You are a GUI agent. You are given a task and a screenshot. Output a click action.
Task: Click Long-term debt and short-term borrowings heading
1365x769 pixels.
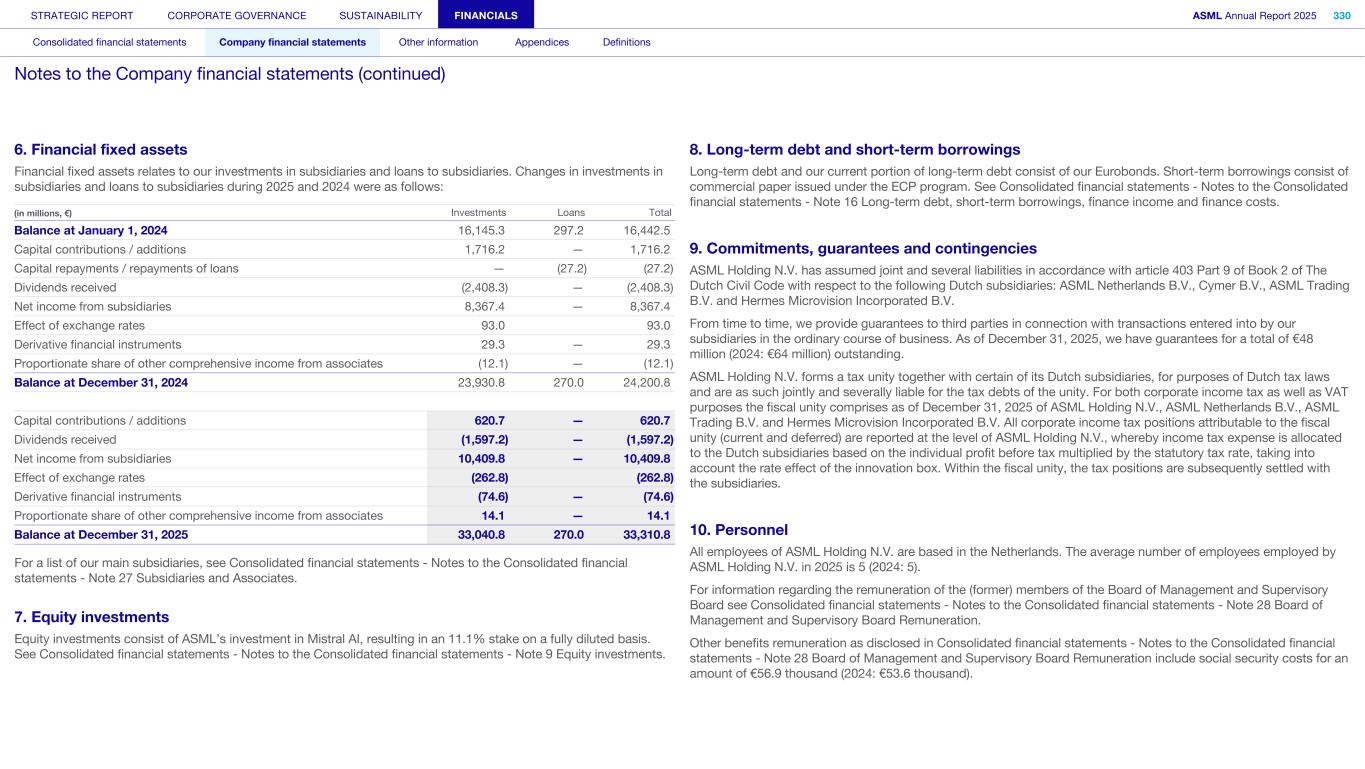(855, 149)
